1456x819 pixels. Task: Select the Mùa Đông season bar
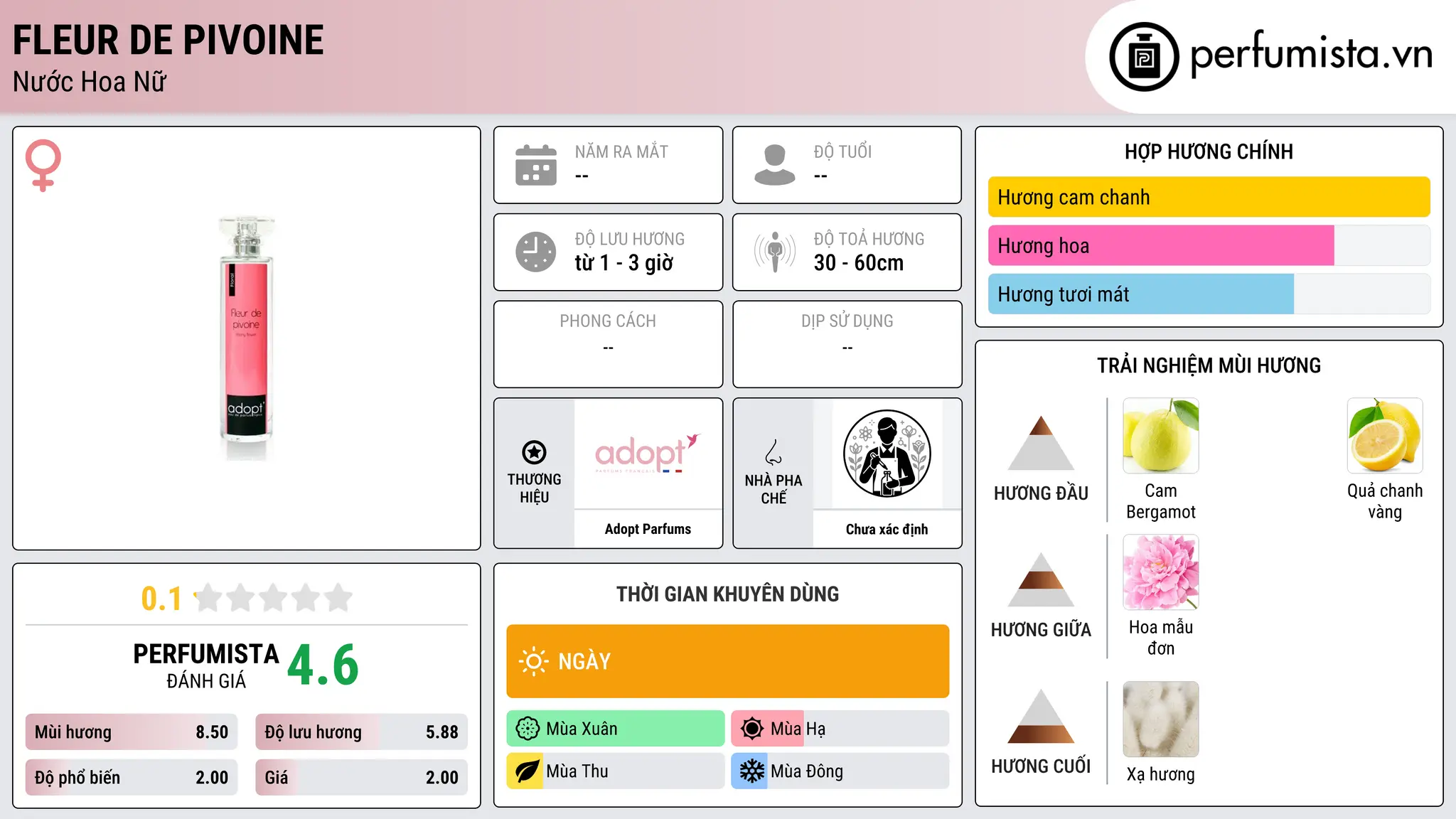click(x=840, y=771)
